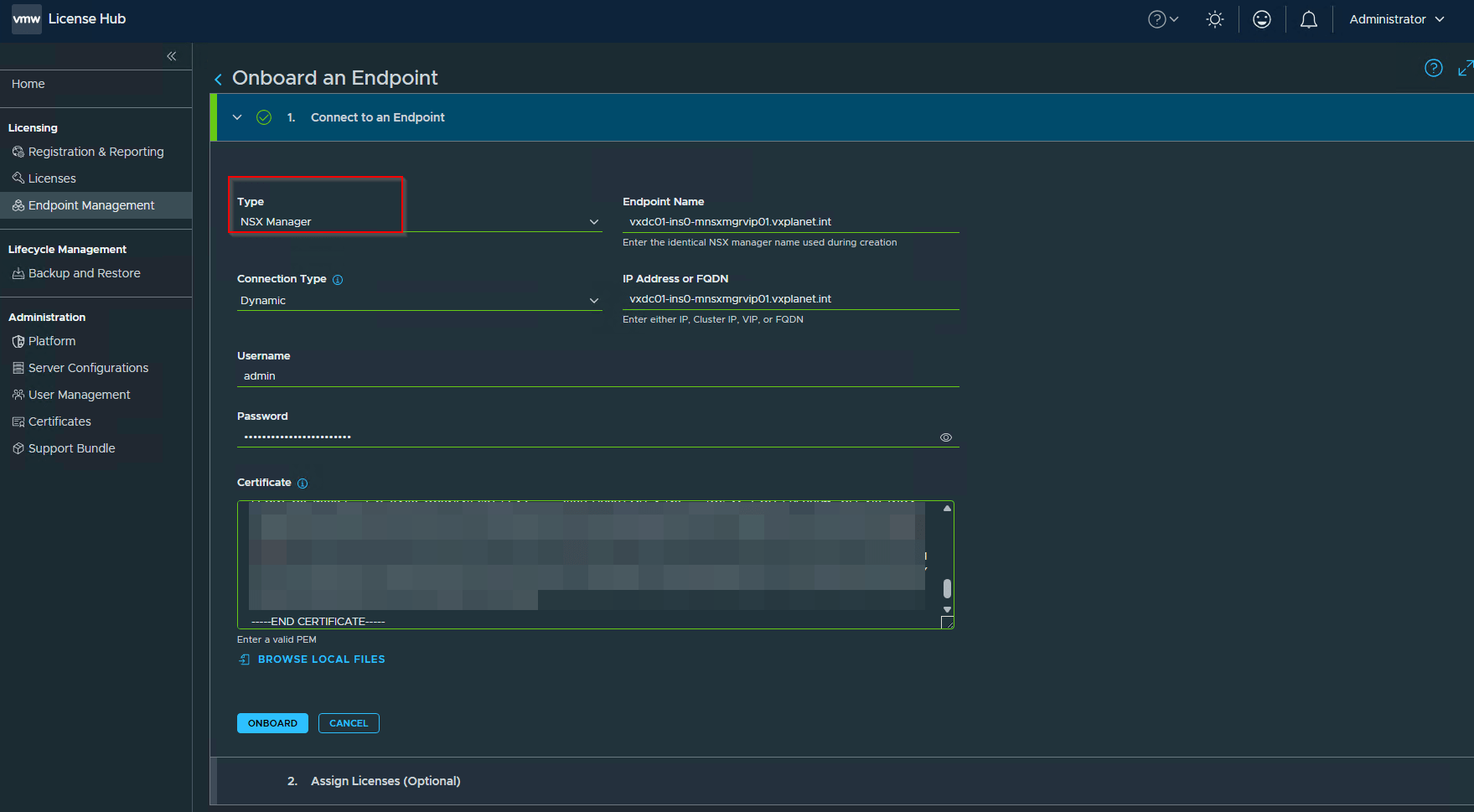Click the CANCEL button
Viewport: 1474px width, 812px height.
coord(349,723)
